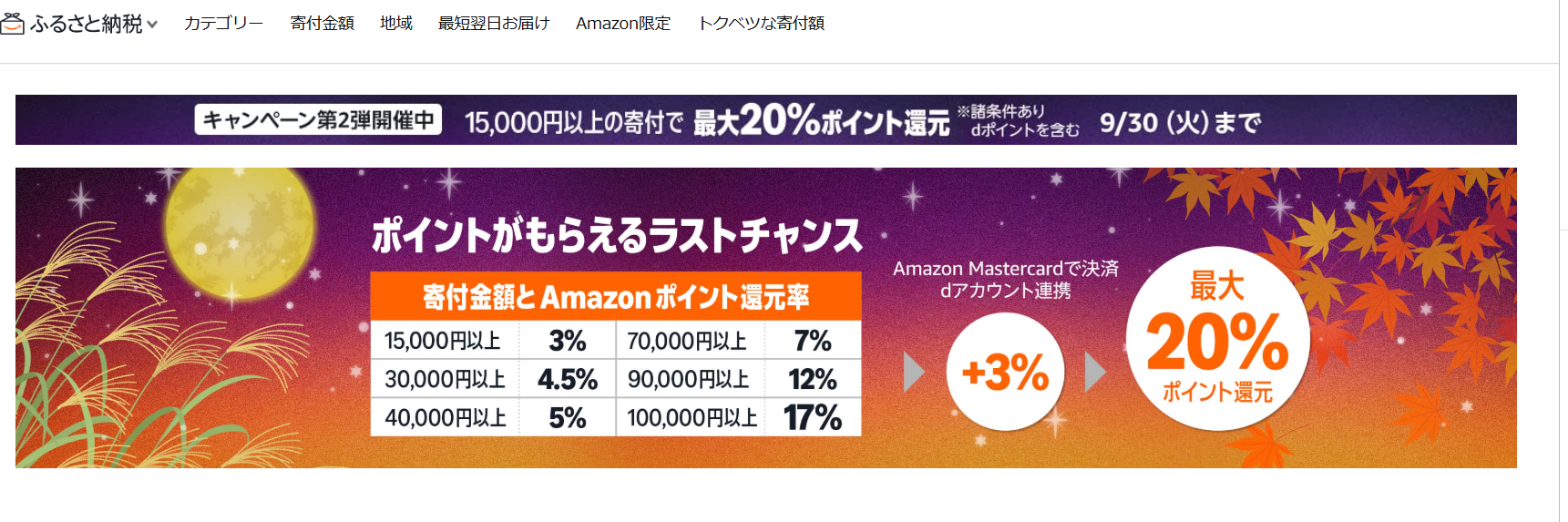Visit the トクベツな寄付額 link
The width and height of the screenshot is (1568, 522).
[761, 24]
